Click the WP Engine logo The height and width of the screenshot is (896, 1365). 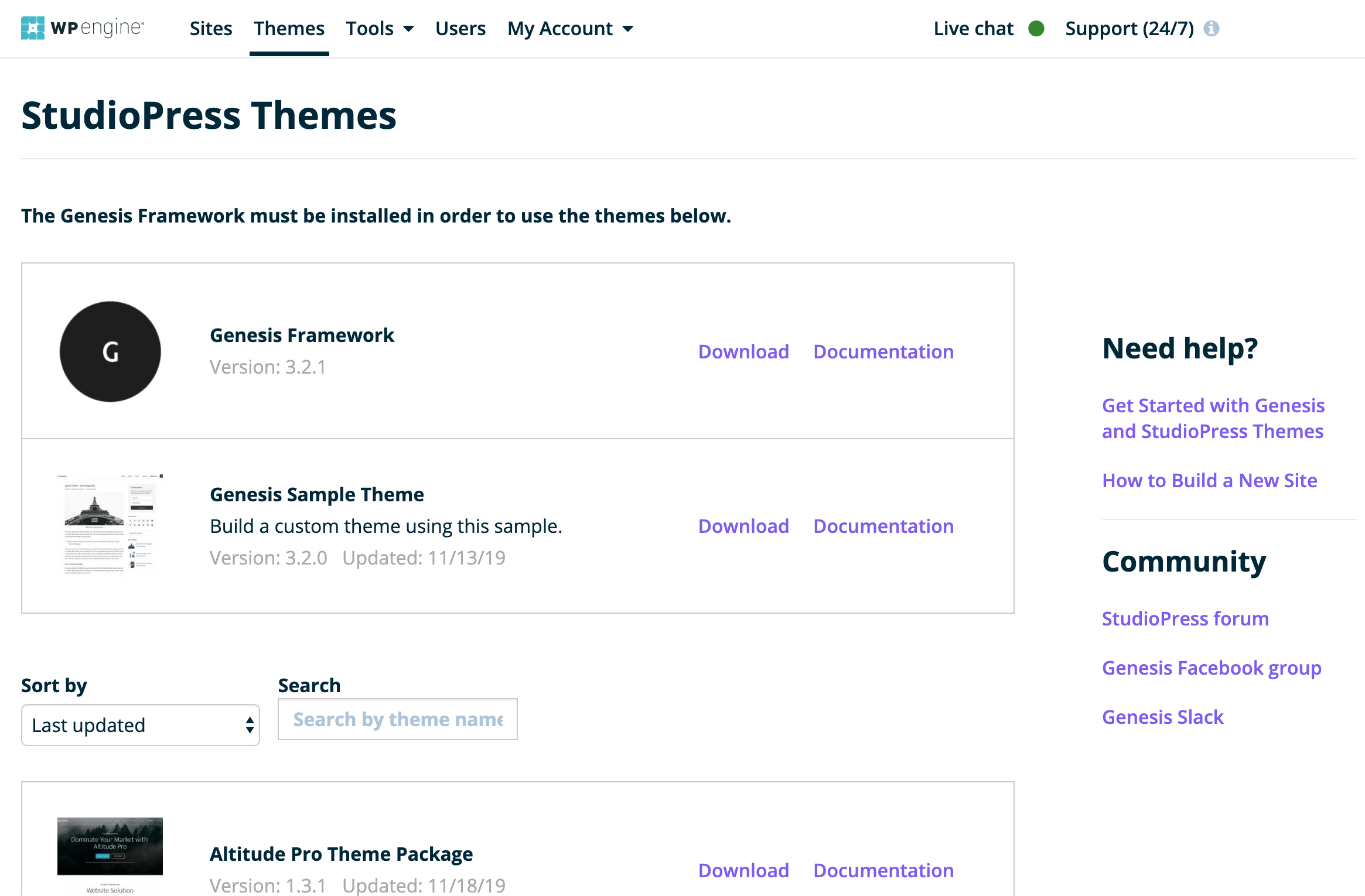coord(82,28)
